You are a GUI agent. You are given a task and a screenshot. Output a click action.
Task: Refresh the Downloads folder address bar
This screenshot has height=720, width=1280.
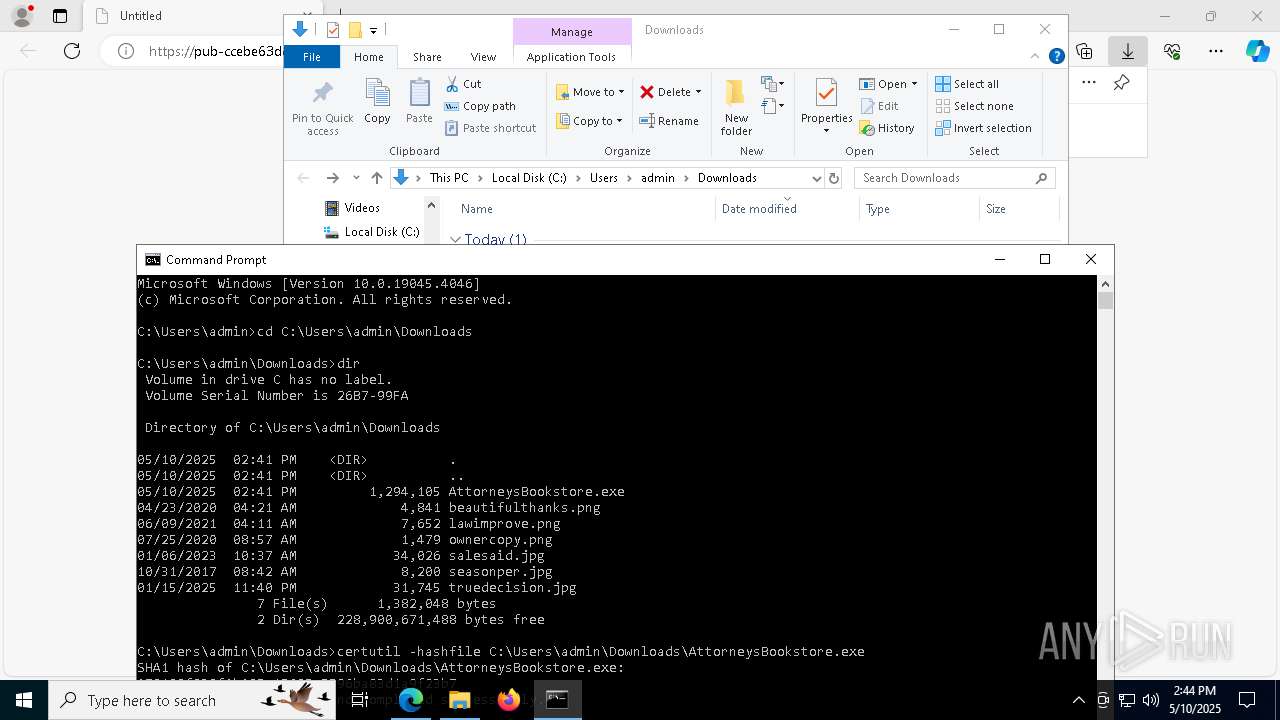click(x=834, y=178)
